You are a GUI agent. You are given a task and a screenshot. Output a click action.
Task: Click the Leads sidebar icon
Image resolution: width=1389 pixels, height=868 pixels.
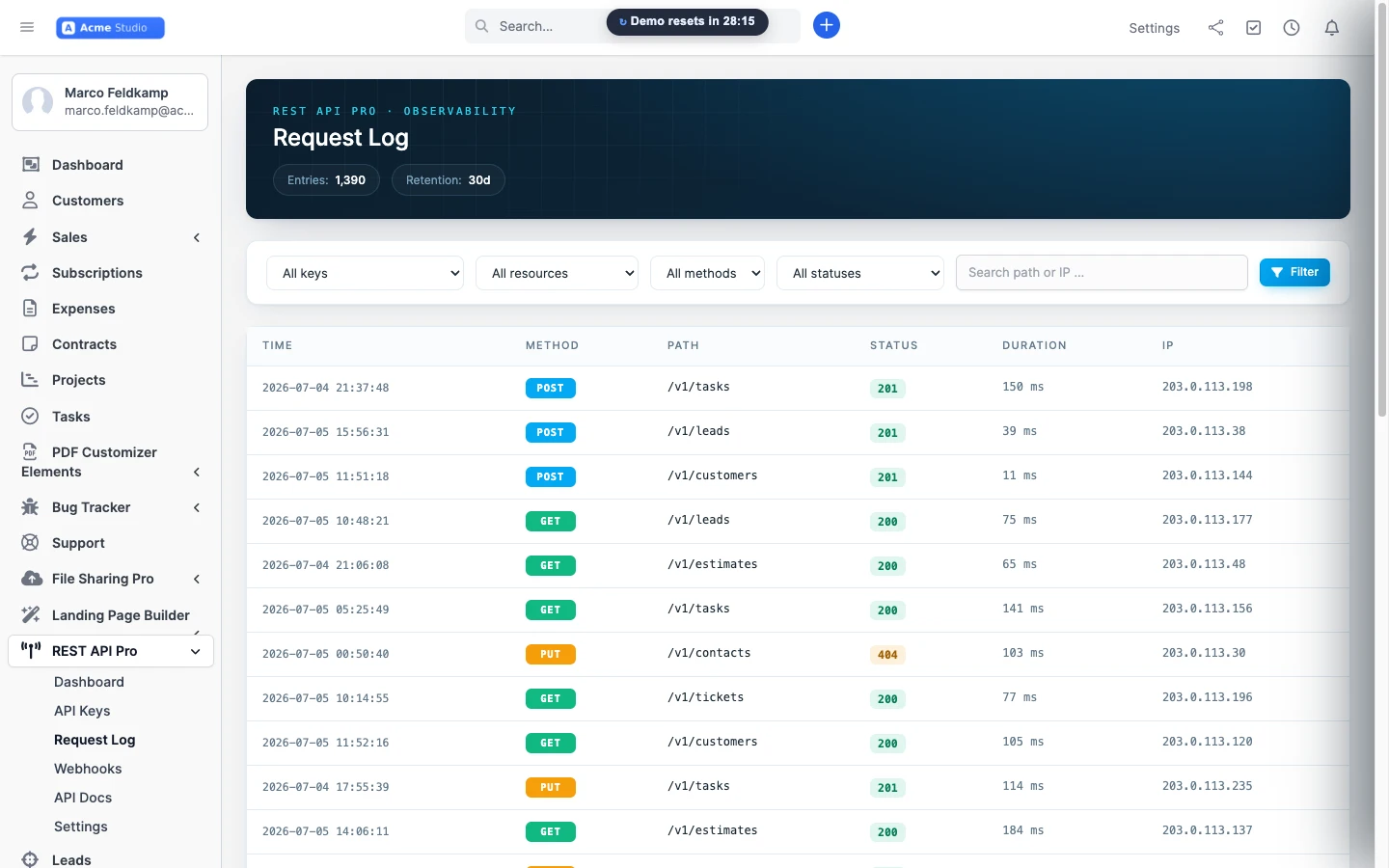[31, 859]
